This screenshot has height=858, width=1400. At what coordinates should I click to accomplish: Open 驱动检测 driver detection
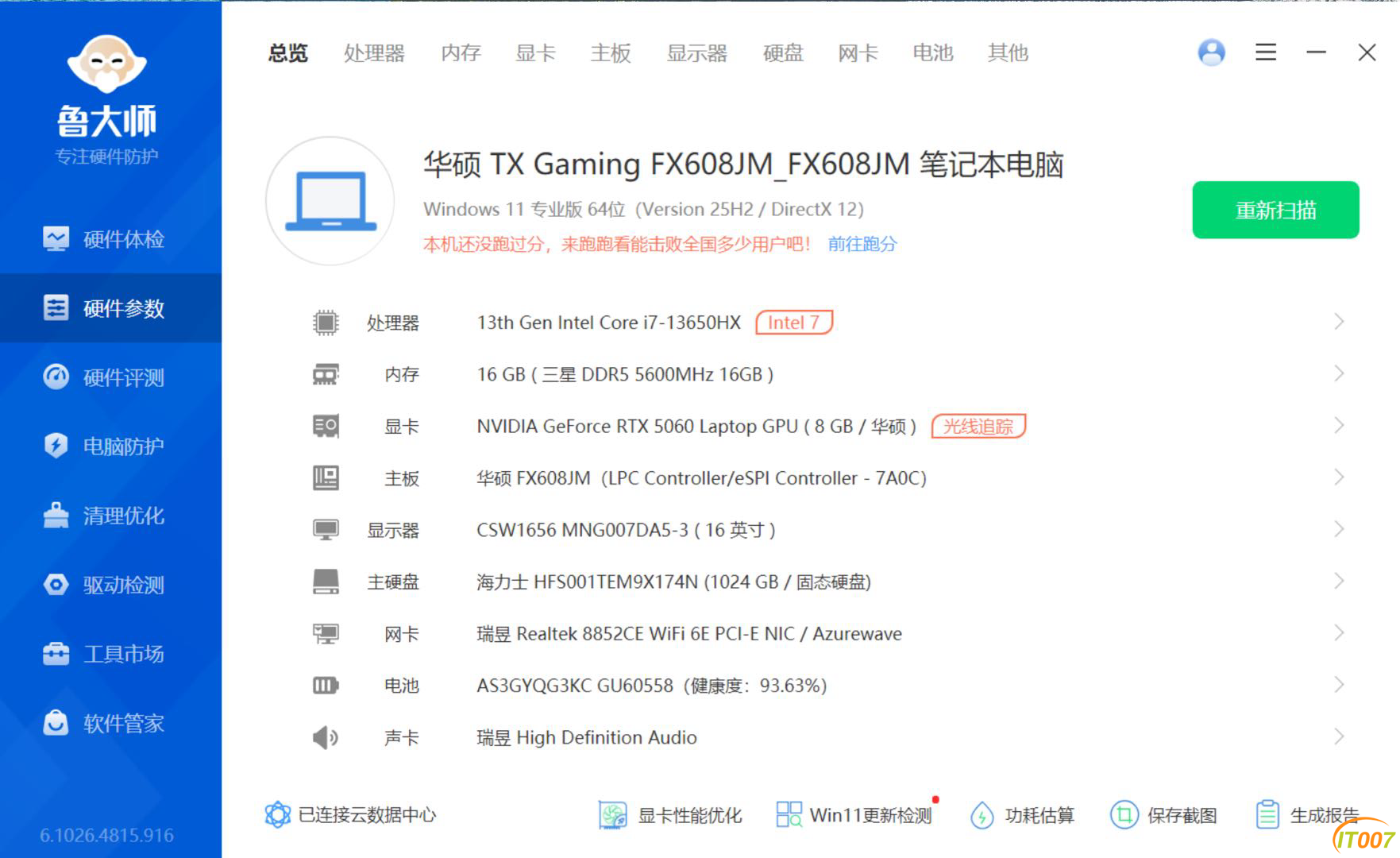pyautogui.click(x=110, y=585)
